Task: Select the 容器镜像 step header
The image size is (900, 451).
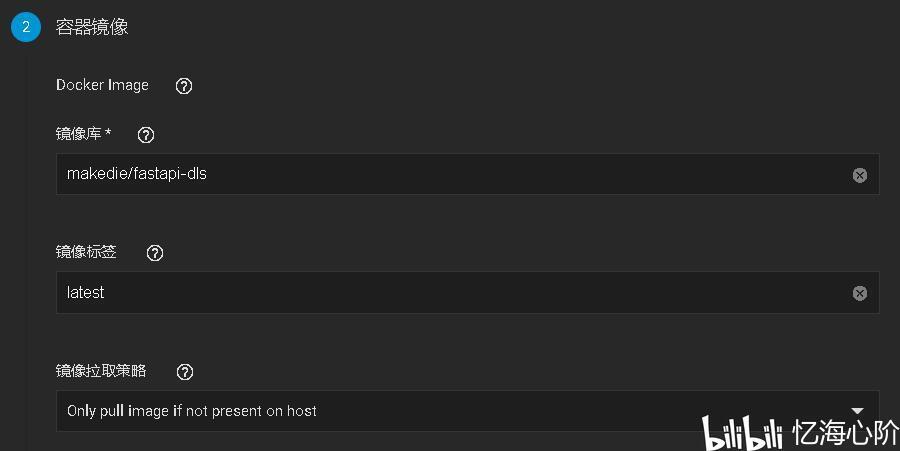Action: coord(92,27)
